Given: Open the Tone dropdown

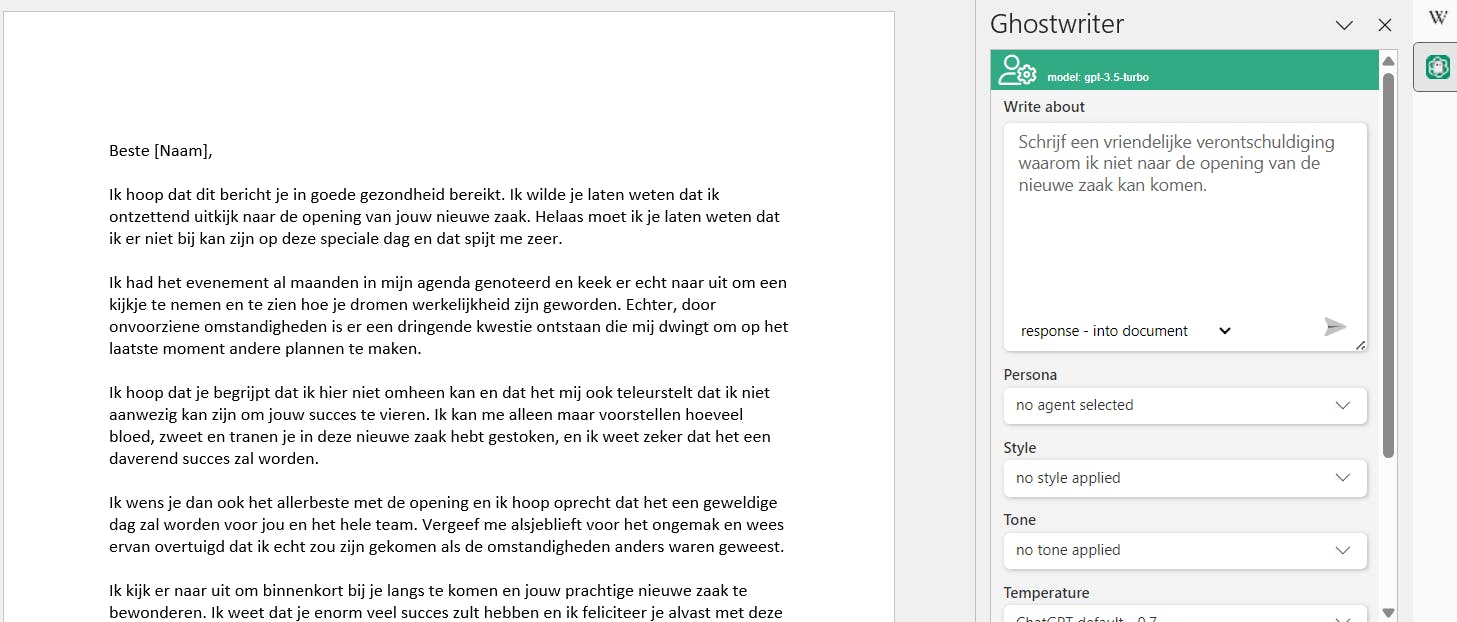Looking at the screenshot, I should point(1184,551).
